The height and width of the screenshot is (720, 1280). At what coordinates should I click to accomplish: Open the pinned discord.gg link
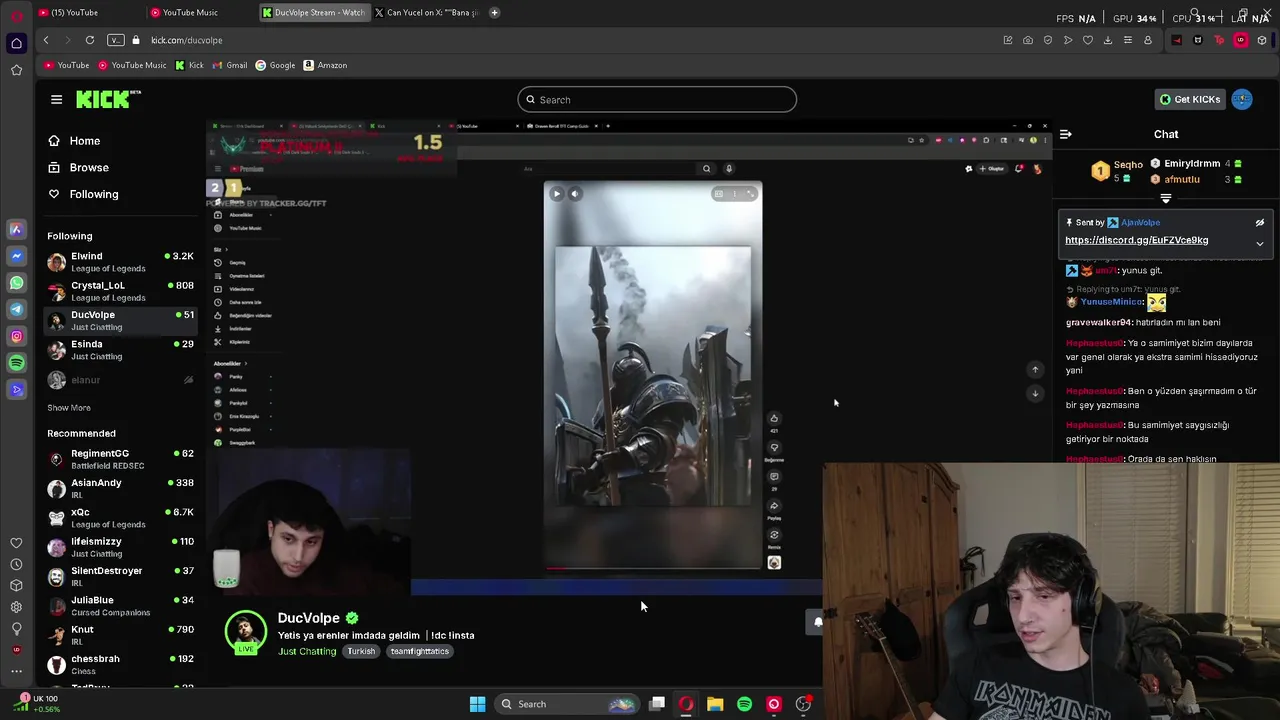tap(1136, 240)
